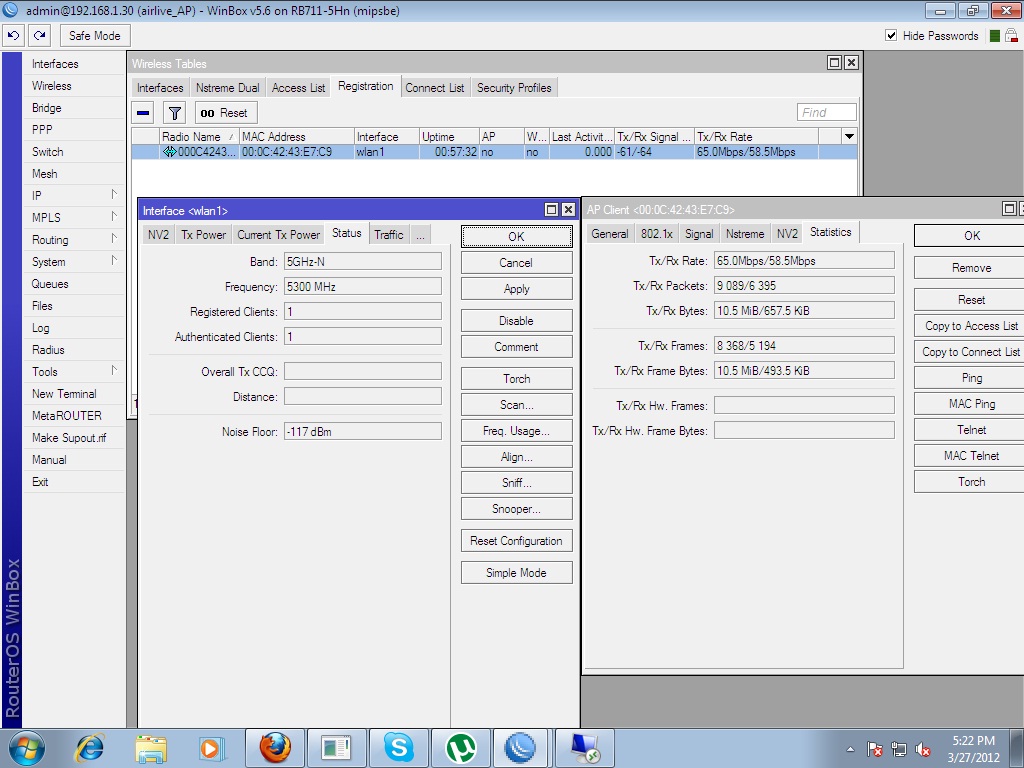Click the network icon in system tray
1024x768 pixels.
(899, 749)
